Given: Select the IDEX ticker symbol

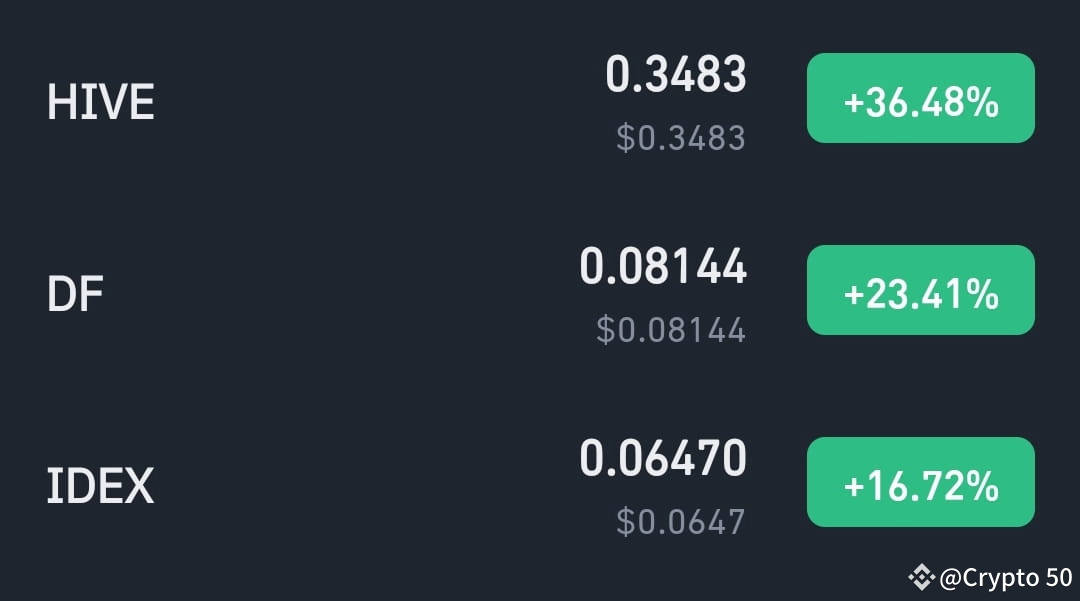Looking at the screenshot, I should (x=100, y=484).
